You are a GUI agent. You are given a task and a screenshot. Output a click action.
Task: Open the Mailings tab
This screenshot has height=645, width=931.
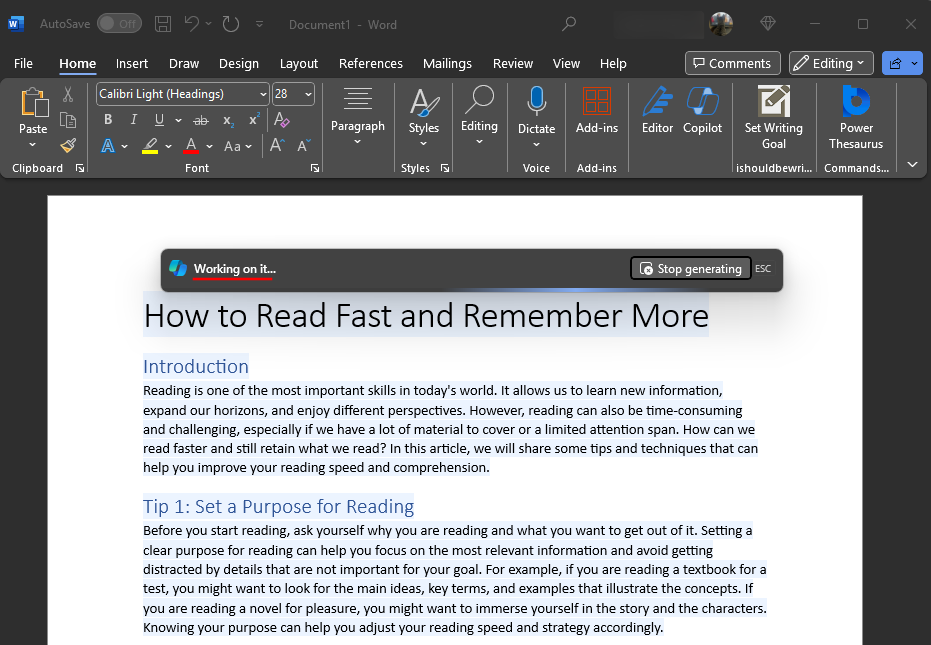click(x=447, y=64)
